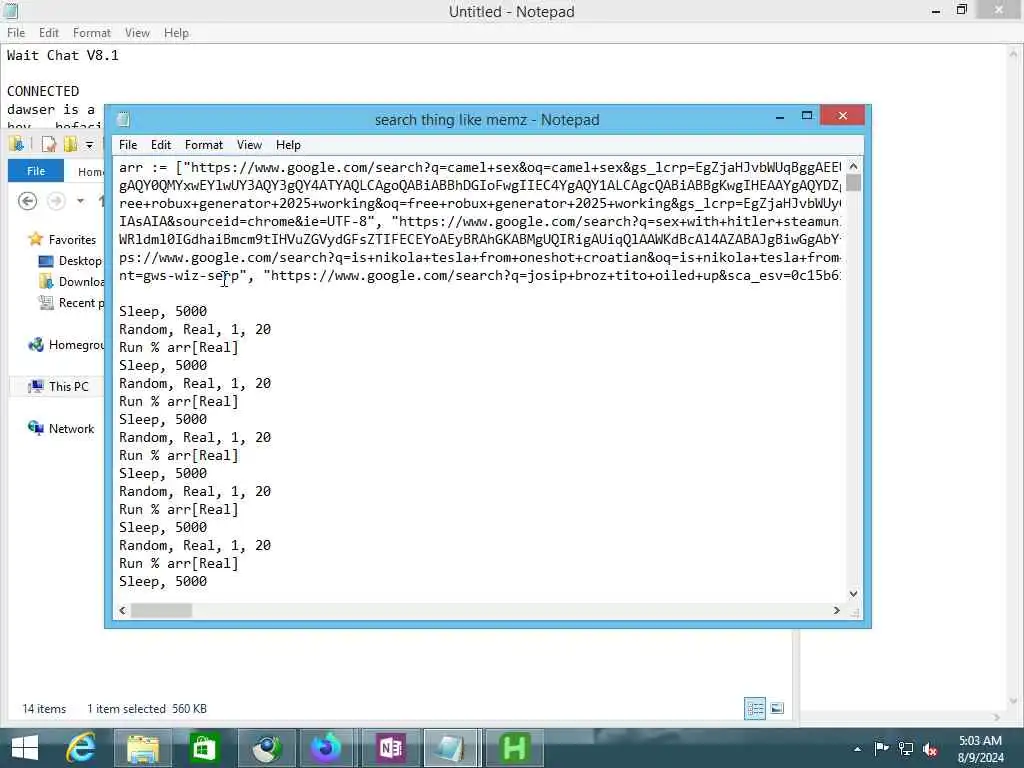Click "CONNECTED" line in Untitled Notepad
Image resolution: width=1024 pixels, height=768 pixels.
[43, 91]
